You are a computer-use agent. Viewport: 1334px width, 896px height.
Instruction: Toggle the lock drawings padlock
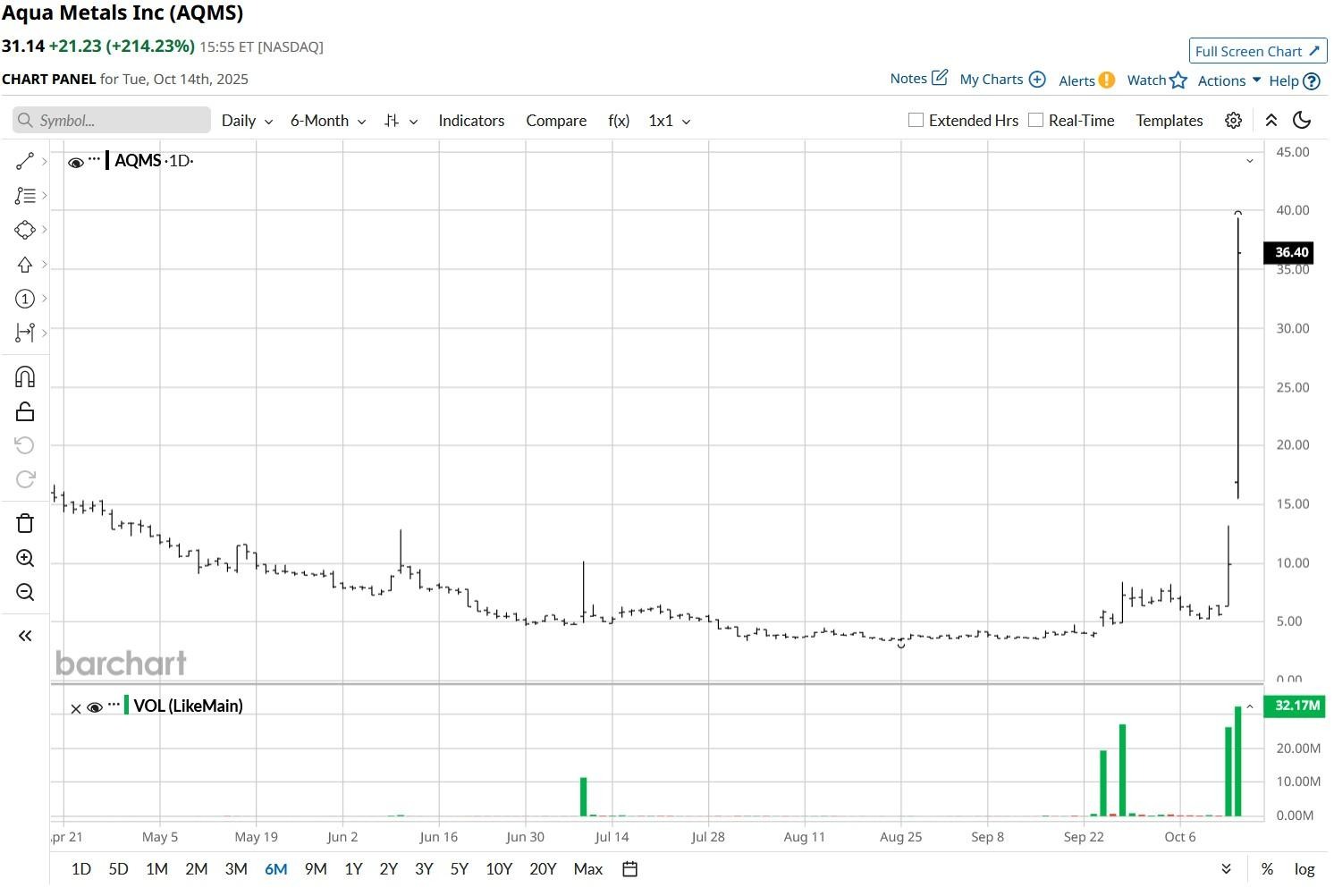tap(25, 411)
